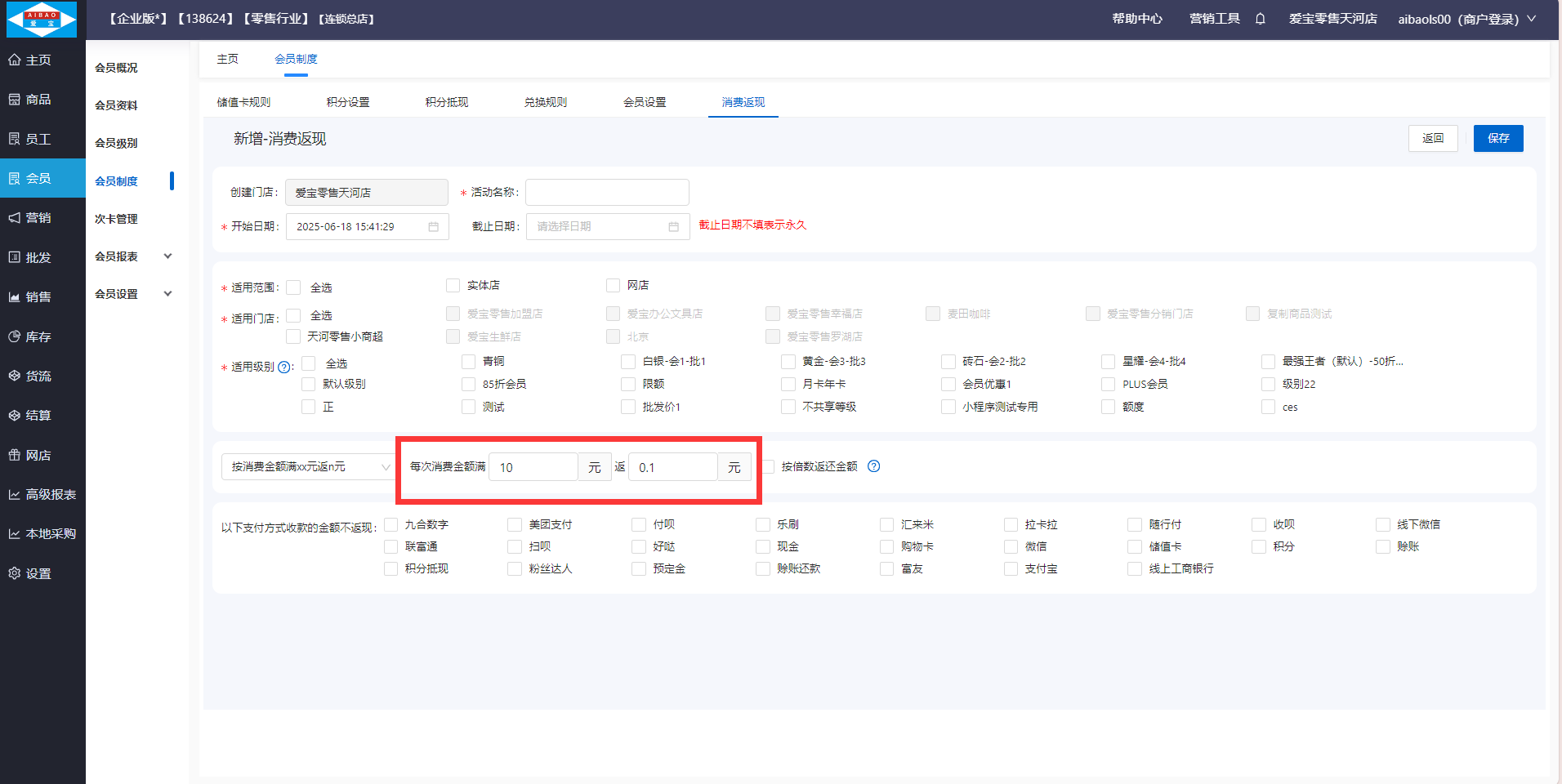Click the notification bell icon
The width and height of the screenshot is (1562, 784).
click(1260, 19)
